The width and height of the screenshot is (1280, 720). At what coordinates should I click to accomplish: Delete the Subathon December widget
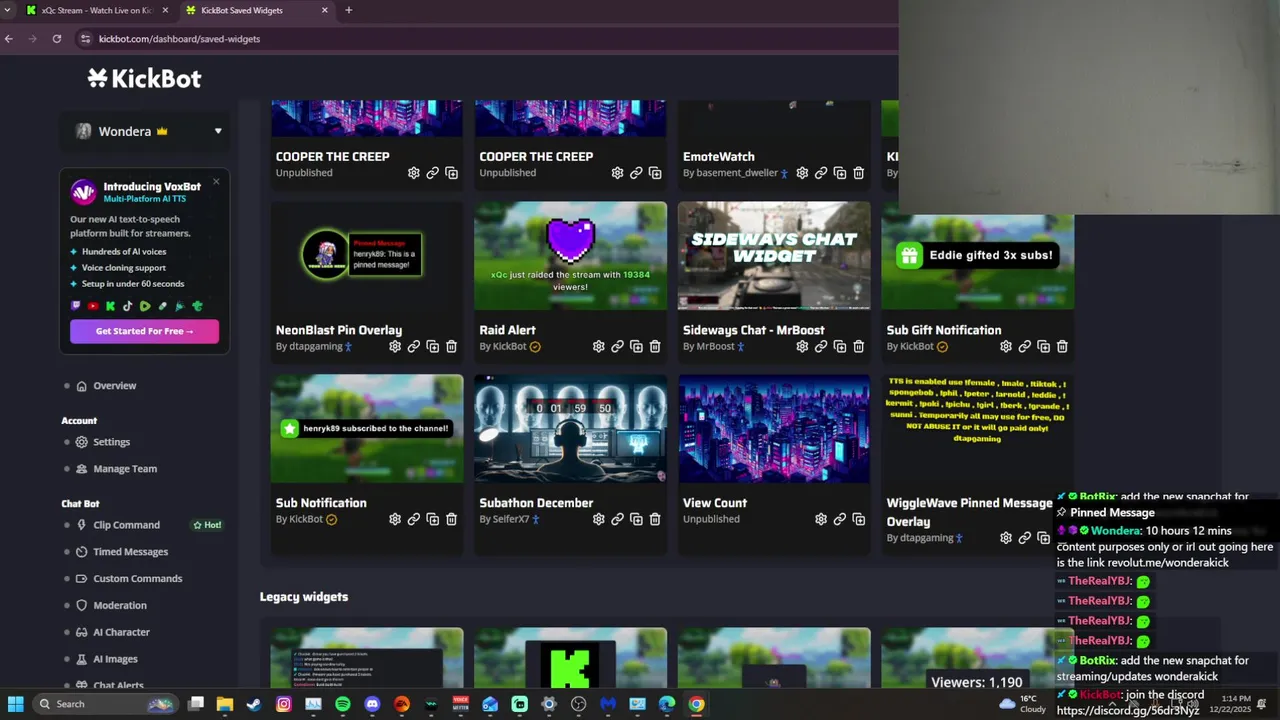click(x=655, y=519)
